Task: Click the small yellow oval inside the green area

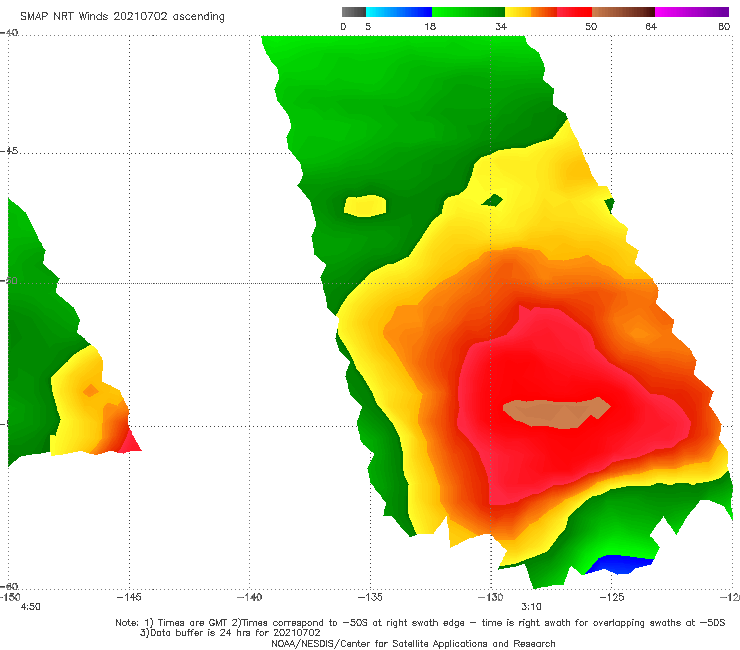Action: pyautogui.click(x=365, y=206)
